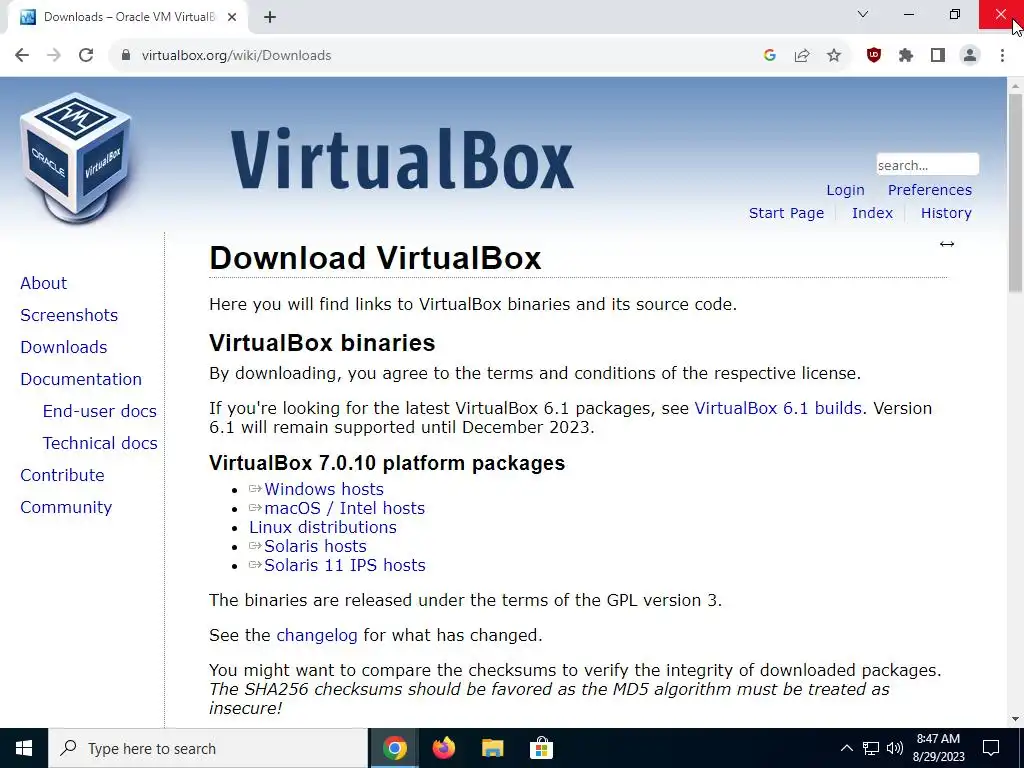
Task: Open the changelog link
Action: click(317, 635)
